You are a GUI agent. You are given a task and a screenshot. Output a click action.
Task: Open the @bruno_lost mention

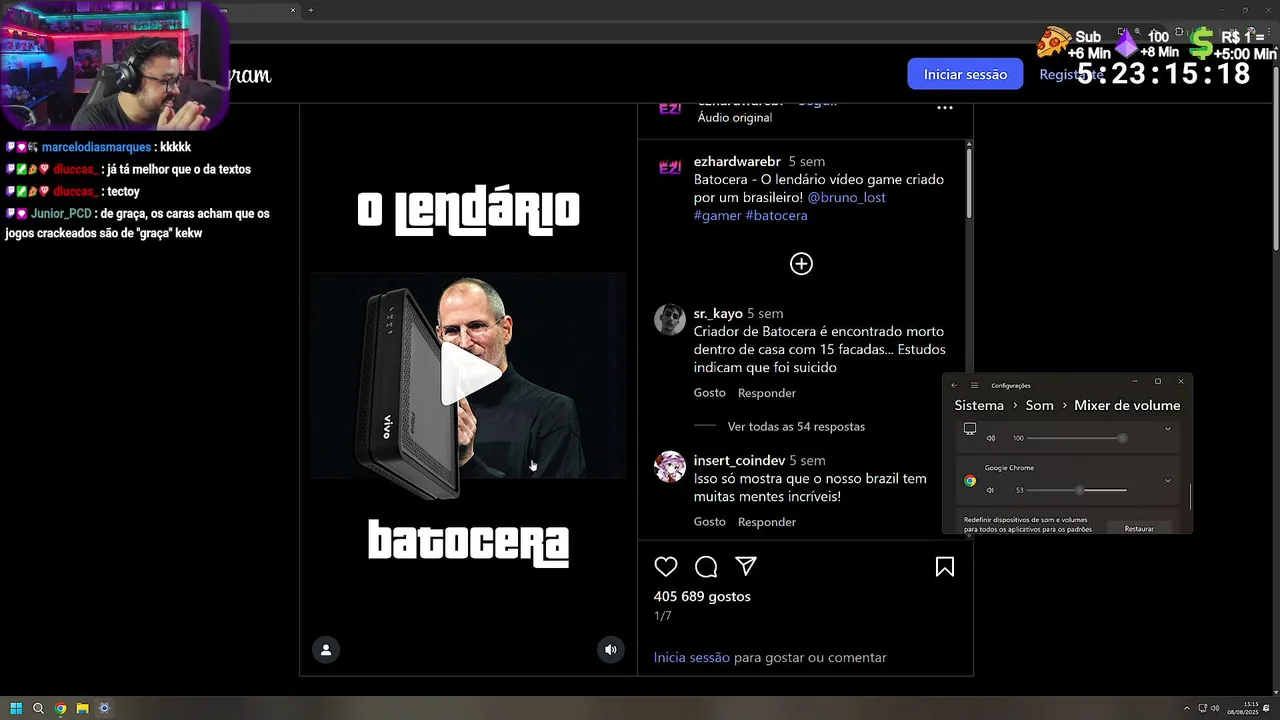click(846, 197)
